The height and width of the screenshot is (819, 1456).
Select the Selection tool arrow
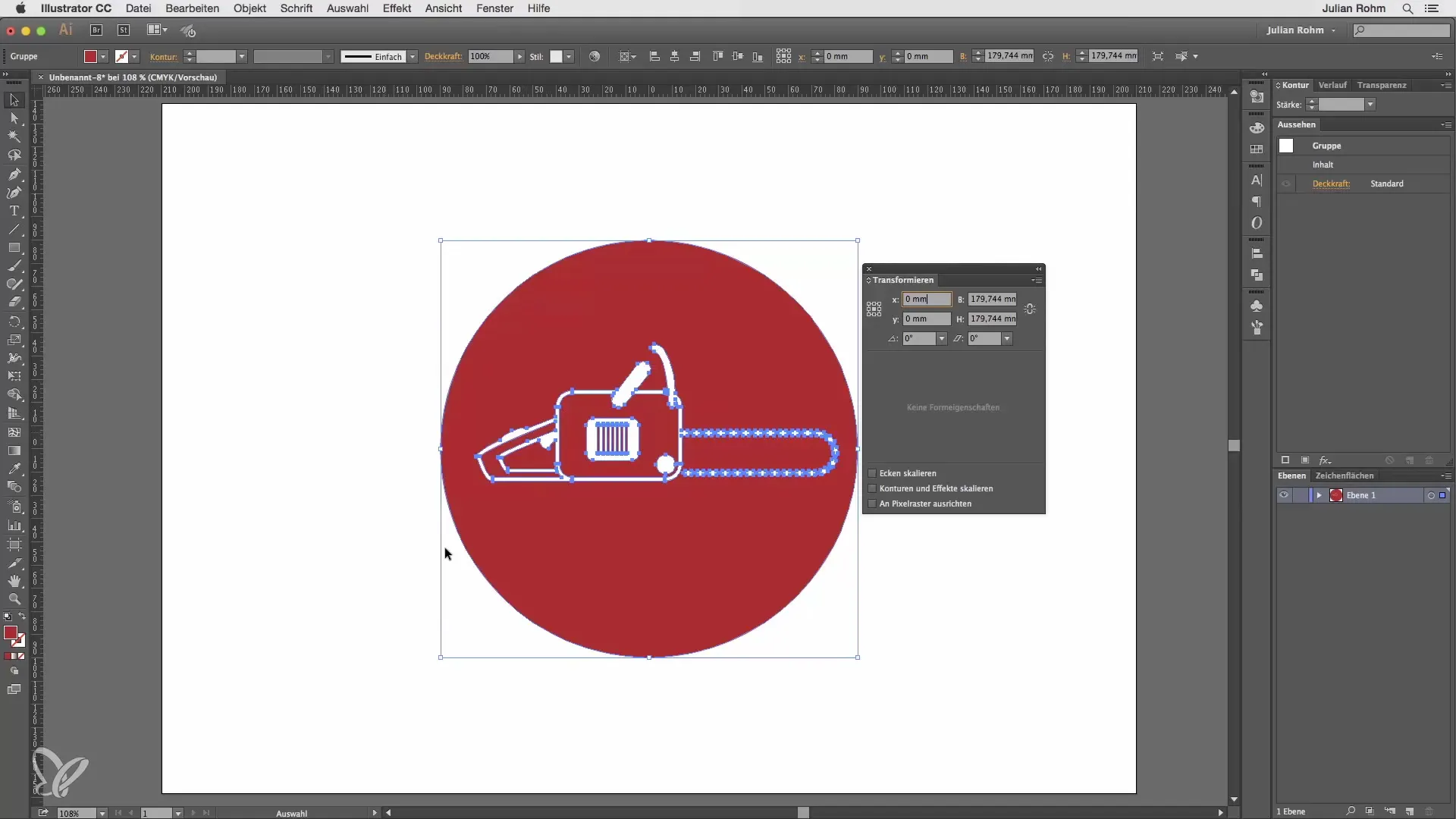14,100
